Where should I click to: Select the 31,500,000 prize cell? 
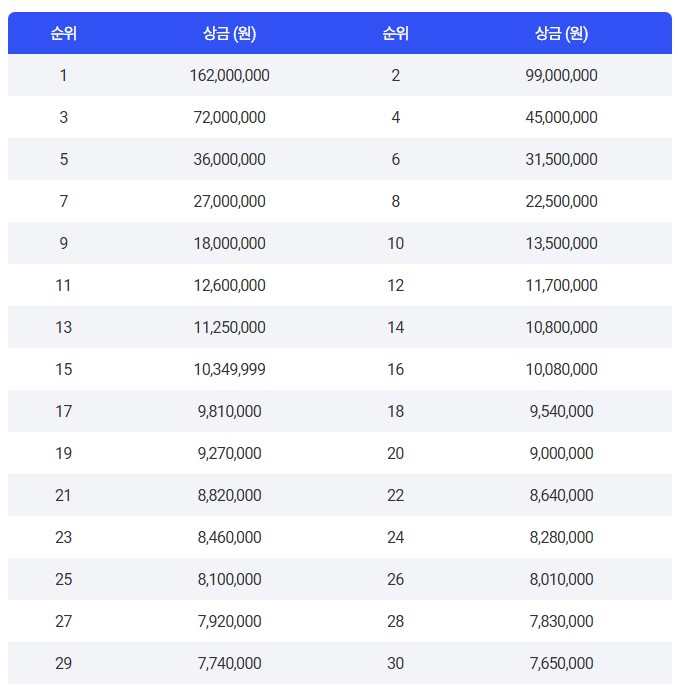pyautogui.click(x=561, y=159)
